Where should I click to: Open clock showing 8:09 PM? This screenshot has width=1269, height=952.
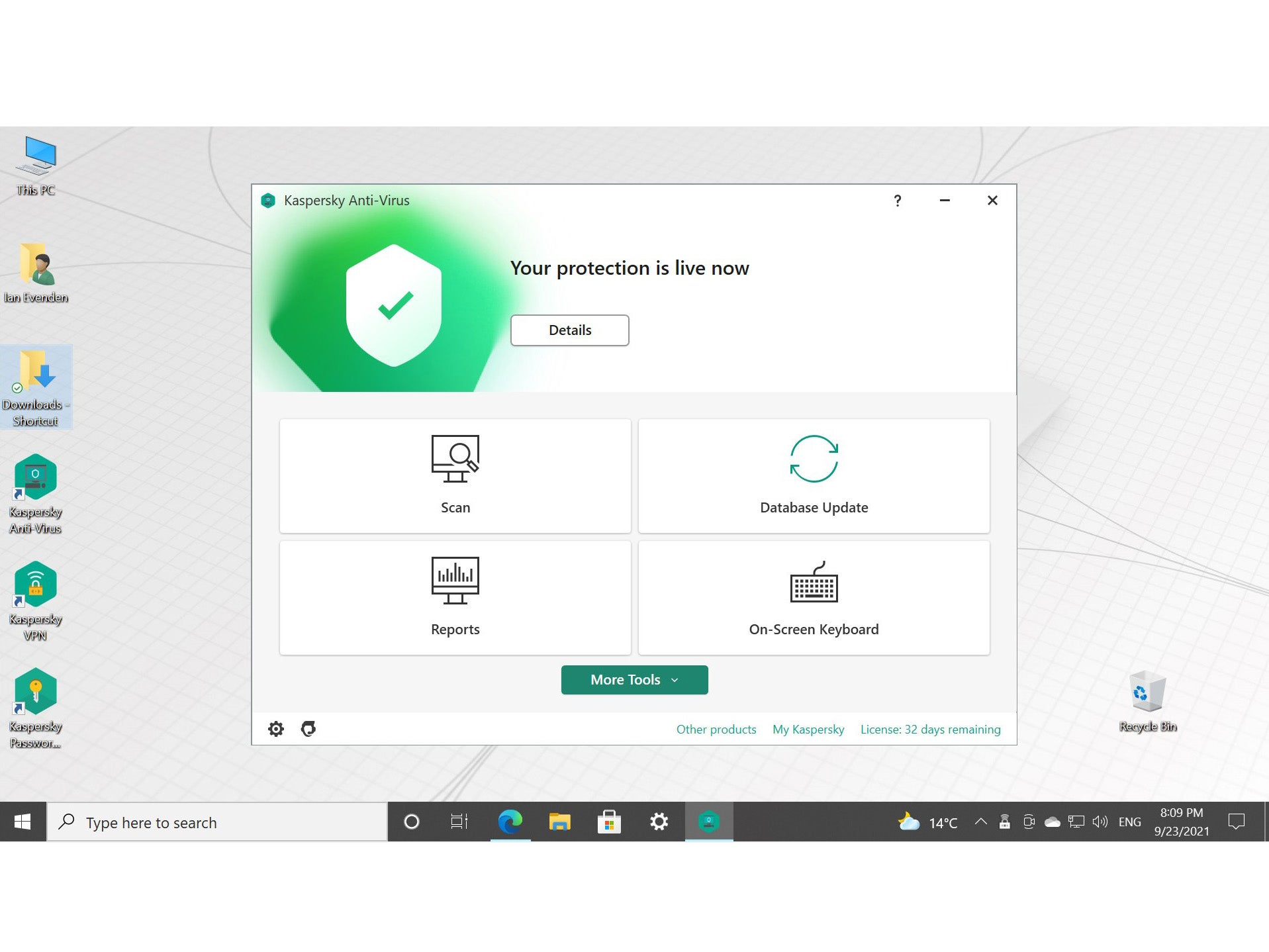[1182, 822]
